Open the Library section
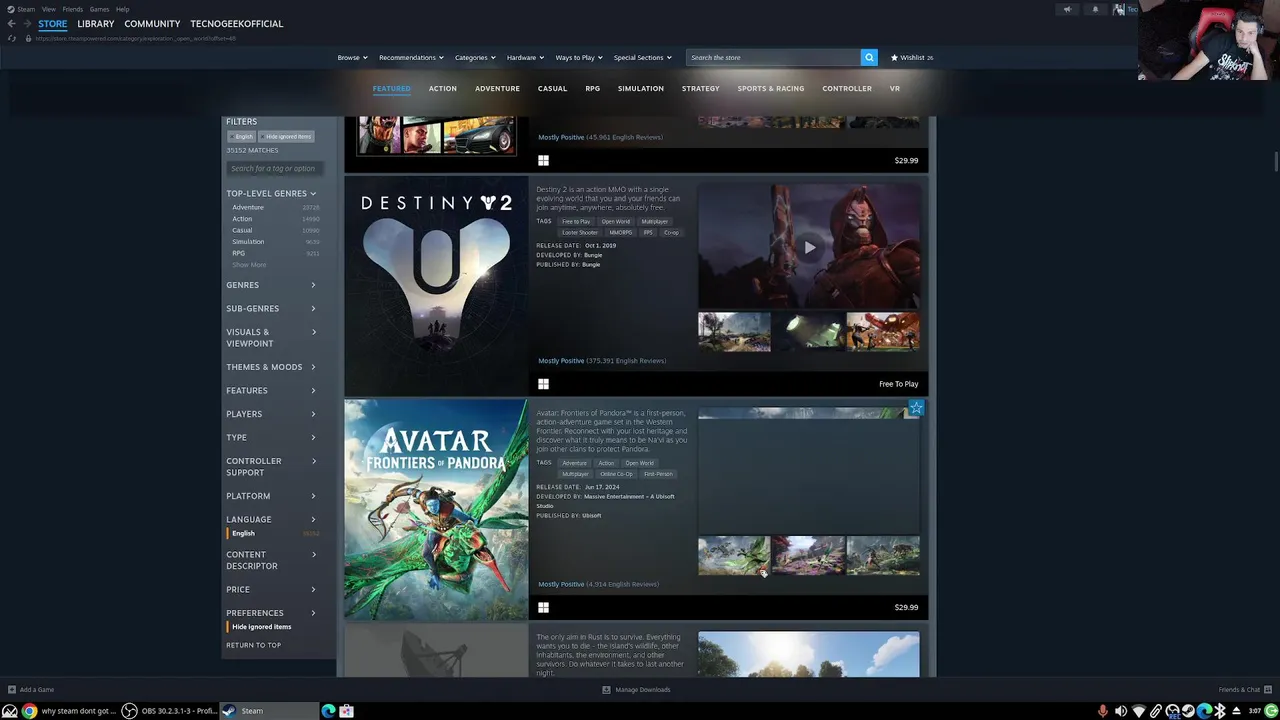The image size is (1280, 720). pyautogui.click(x=95, y=24)
